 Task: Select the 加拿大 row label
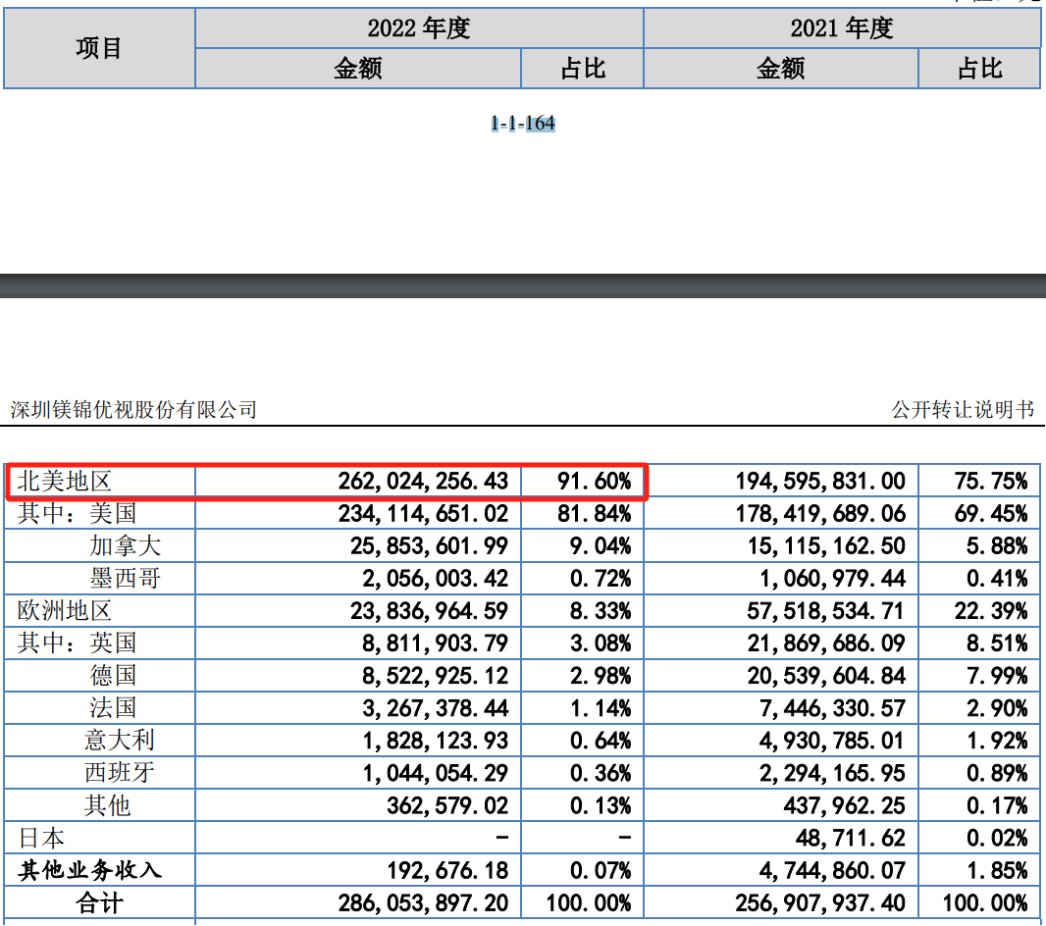coord(125,546)
